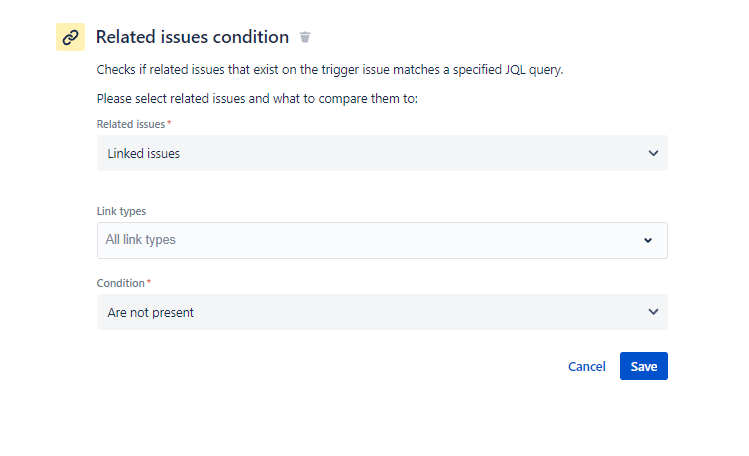The image size is (749, 456).
Task: Click the All link types placeholder text
Action: (140, 240)
